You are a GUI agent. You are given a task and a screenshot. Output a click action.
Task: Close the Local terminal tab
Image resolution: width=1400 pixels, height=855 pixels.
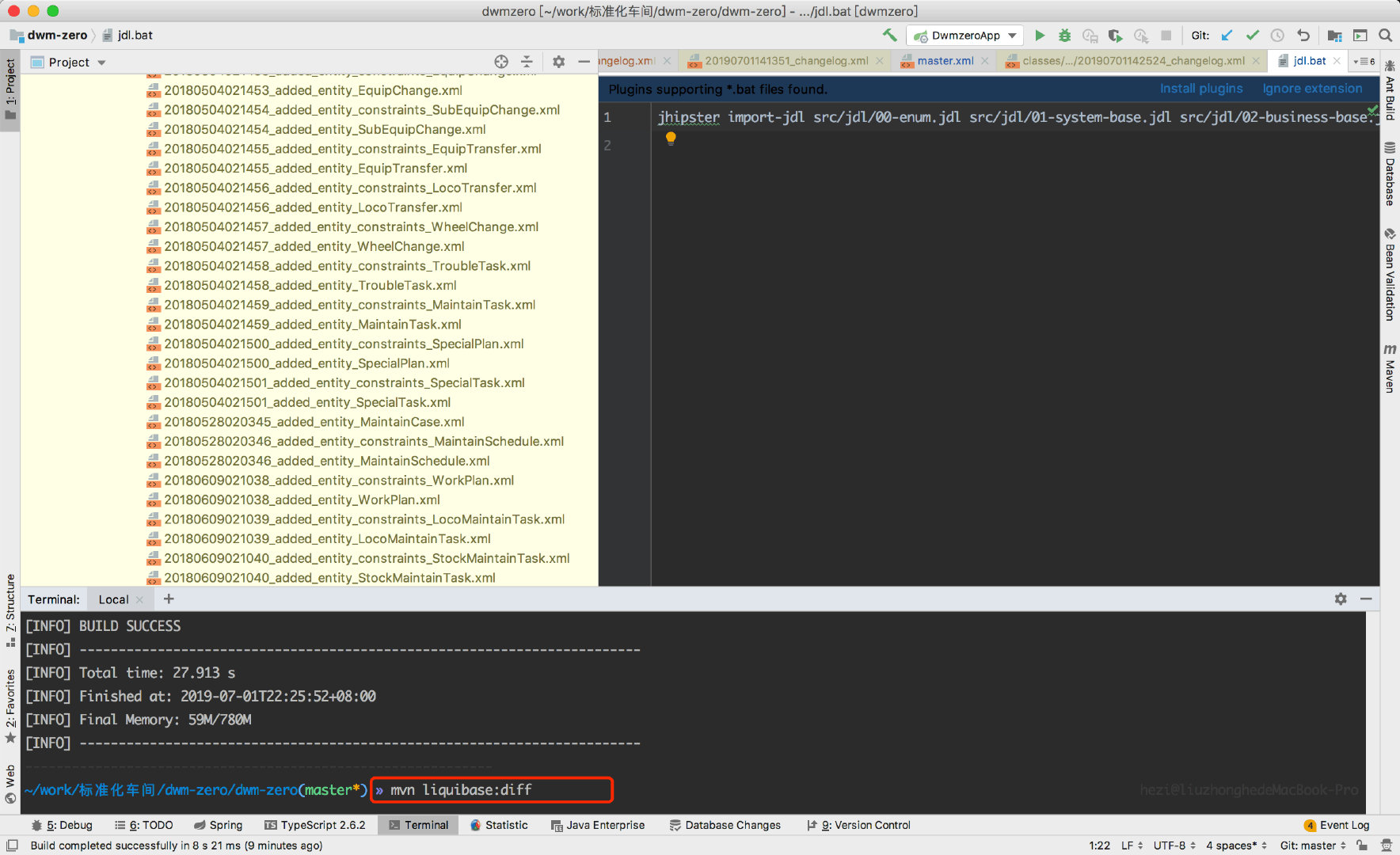pos(139,600)
